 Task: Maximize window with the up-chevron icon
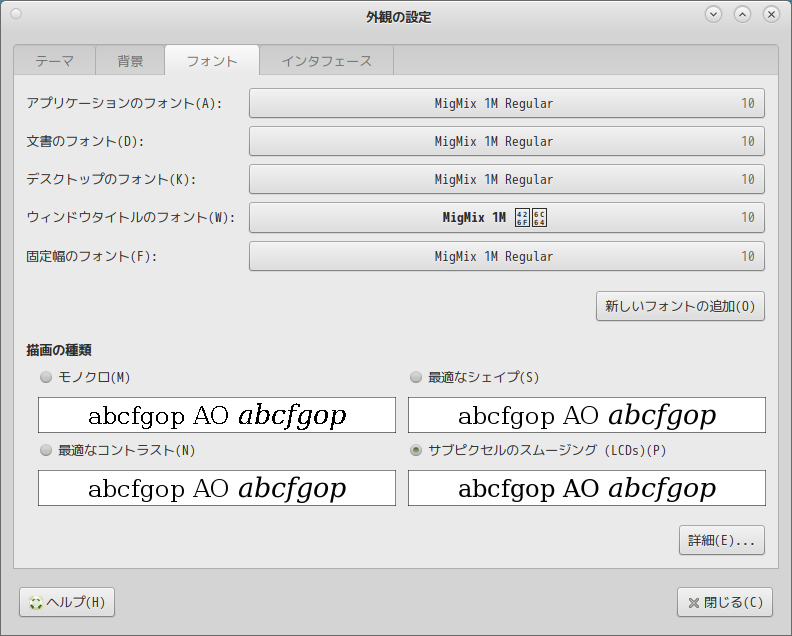[x=742, y=15]
